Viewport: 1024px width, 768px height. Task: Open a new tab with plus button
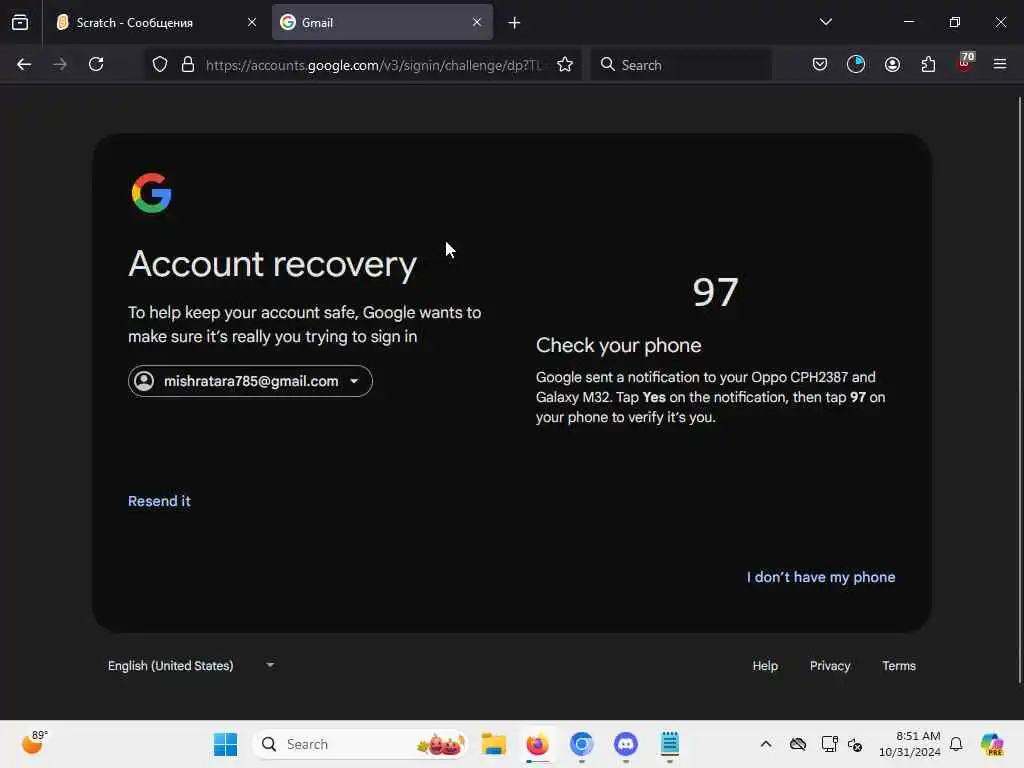tap(514, 23)
